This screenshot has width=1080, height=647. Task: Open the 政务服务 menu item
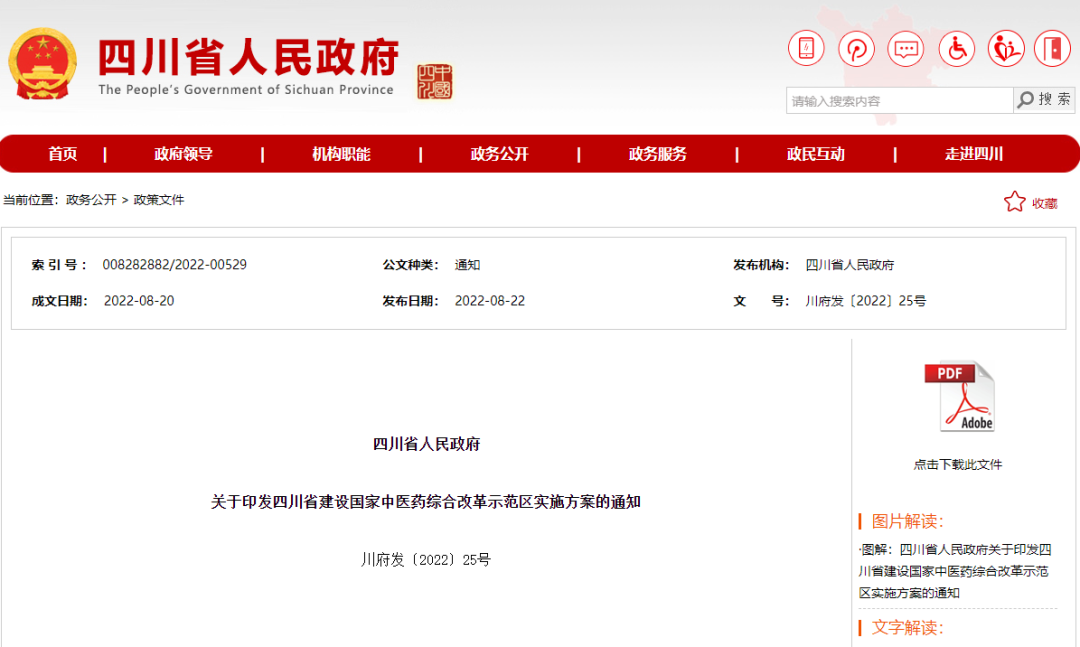(x=658, y=154)
